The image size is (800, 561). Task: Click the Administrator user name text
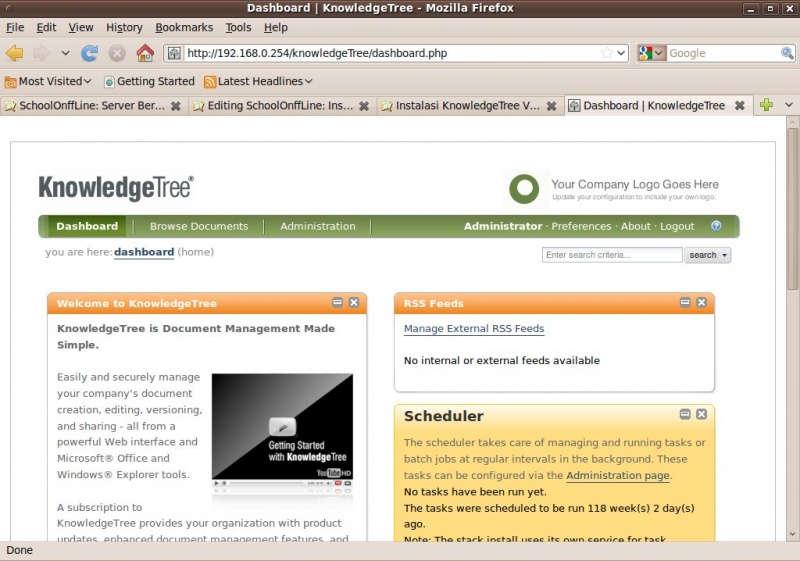503,226
